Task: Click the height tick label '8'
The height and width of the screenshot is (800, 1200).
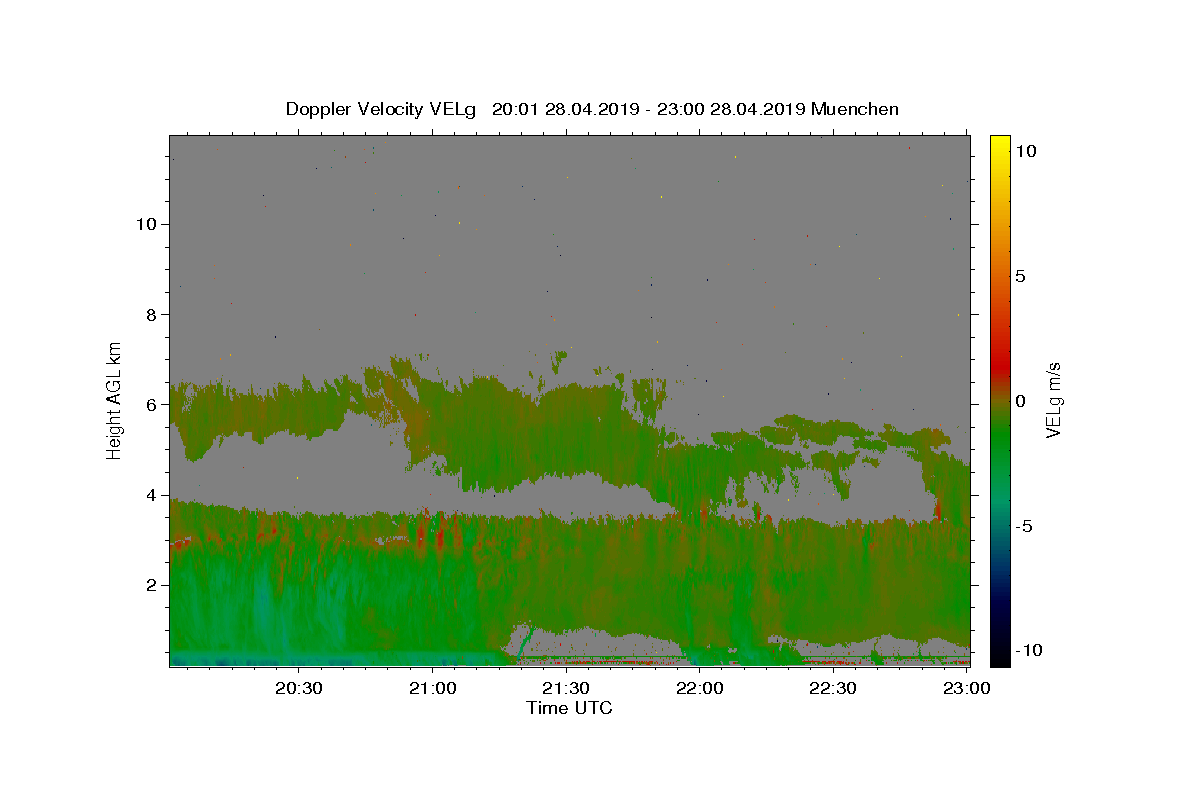Action: tap(152, 314)
